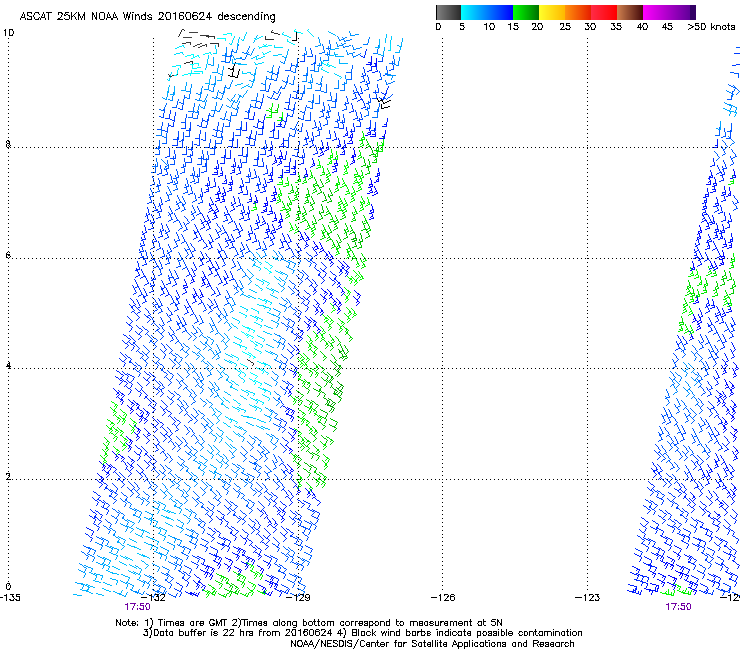Screen dimensions: 740x650
Task: Click the green 15-20 knots color bar segment
Action: pyautogui.click(x=526, y=12)
